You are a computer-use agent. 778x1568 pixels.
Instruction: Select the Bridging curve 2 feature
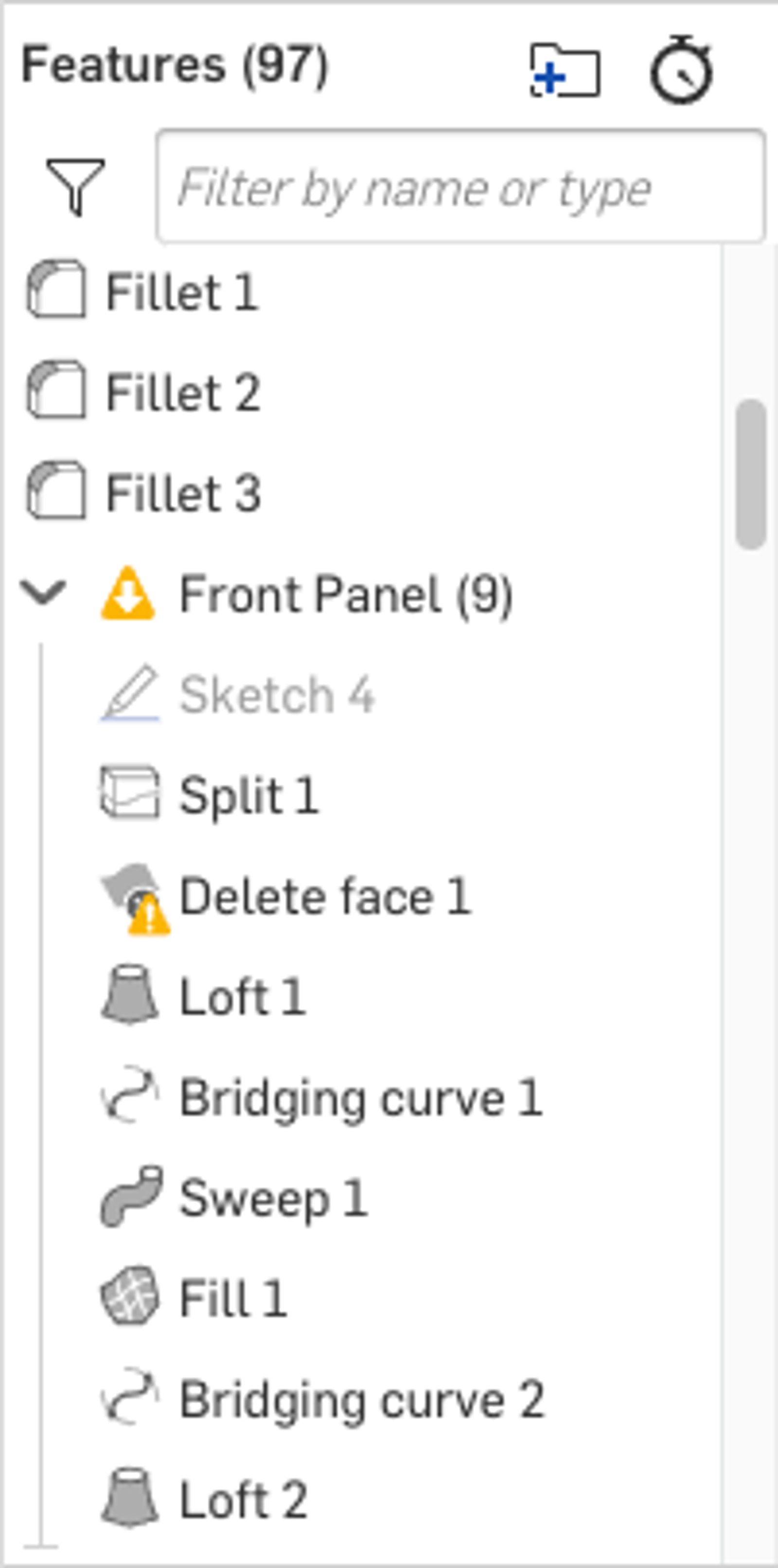(x=361, y=1399)
